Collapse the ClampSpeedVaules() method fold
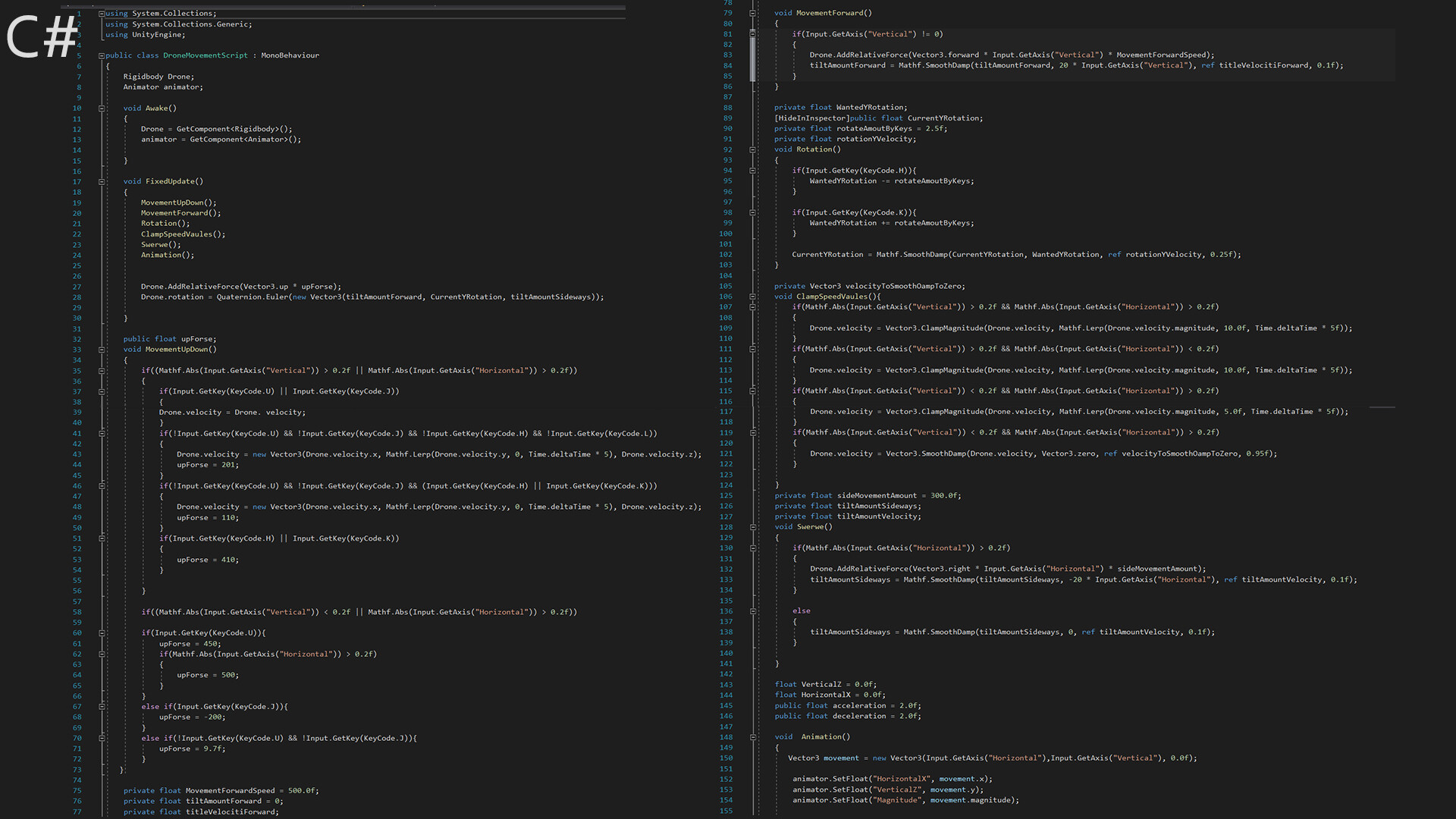The image size is (1456, 819). (x=752, y=297)
